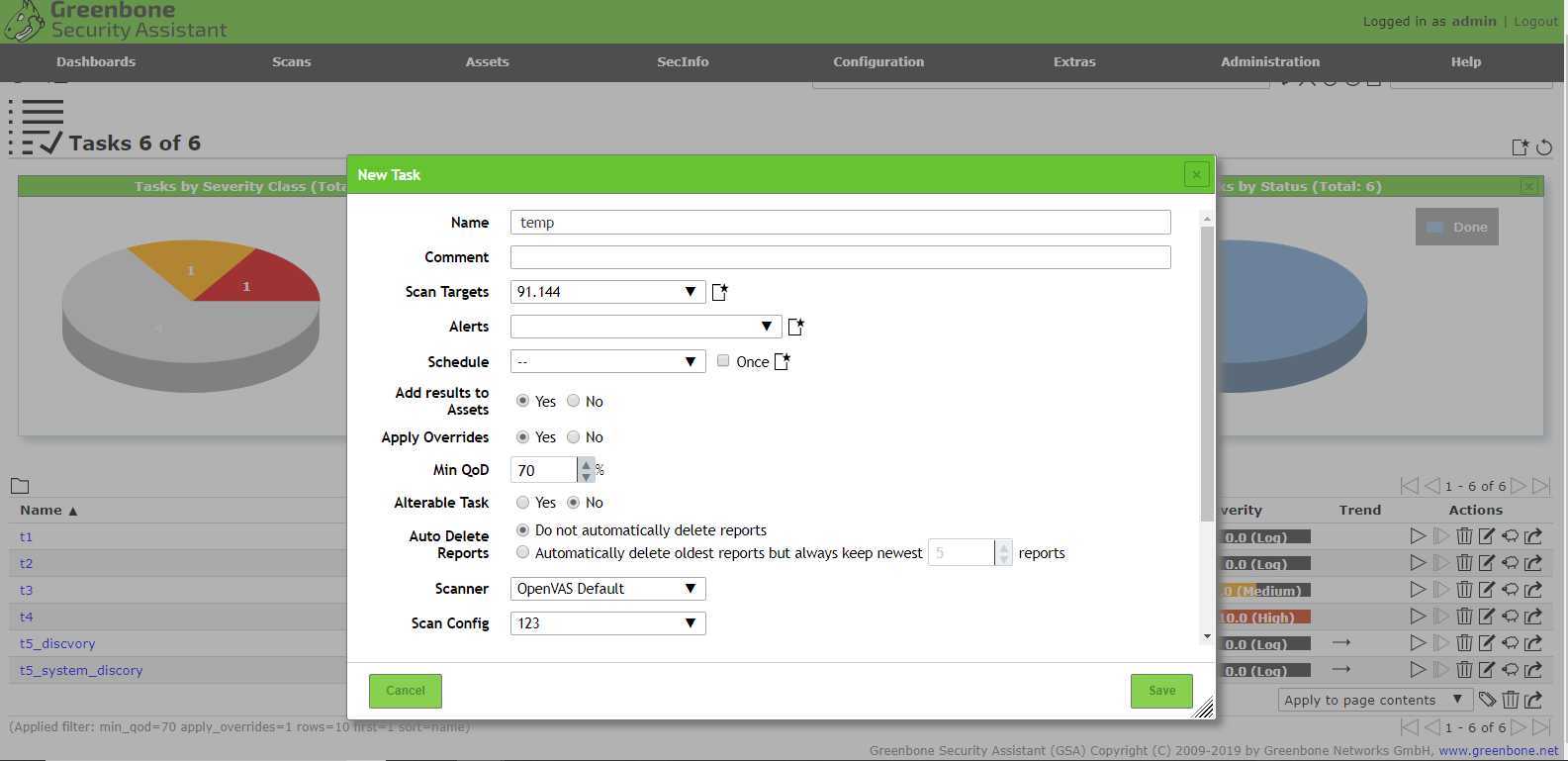
Task: Open the Administration menu
Action: 1270,61
